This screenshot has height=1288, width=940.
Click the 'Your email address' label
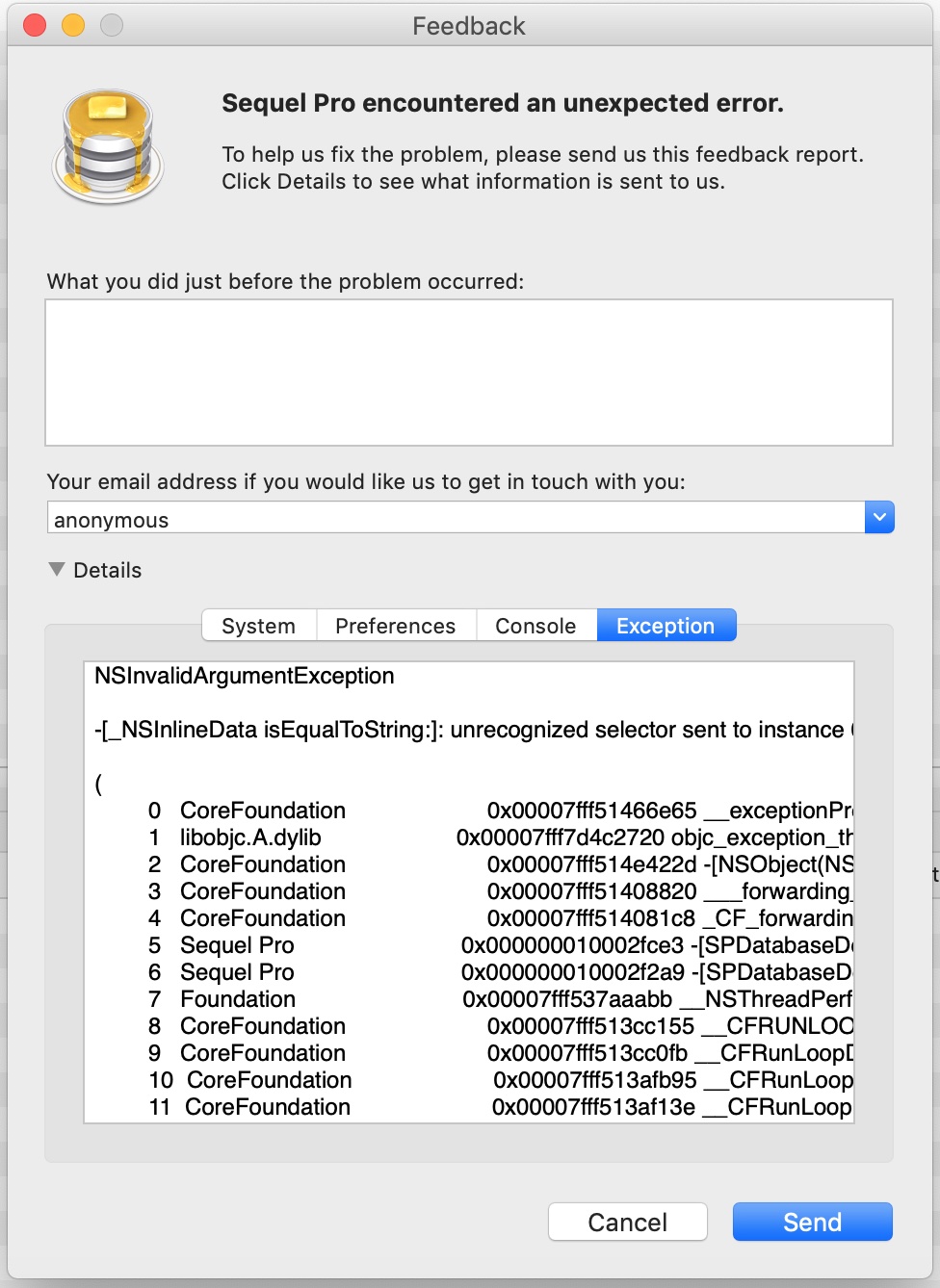[x=366, y=481]
